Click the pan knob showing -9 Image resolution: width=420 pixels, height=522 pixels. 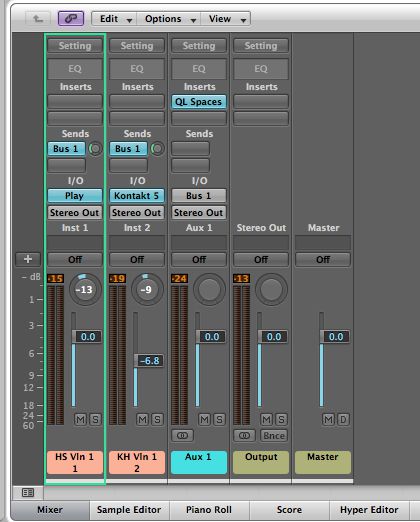pos(147,289)
